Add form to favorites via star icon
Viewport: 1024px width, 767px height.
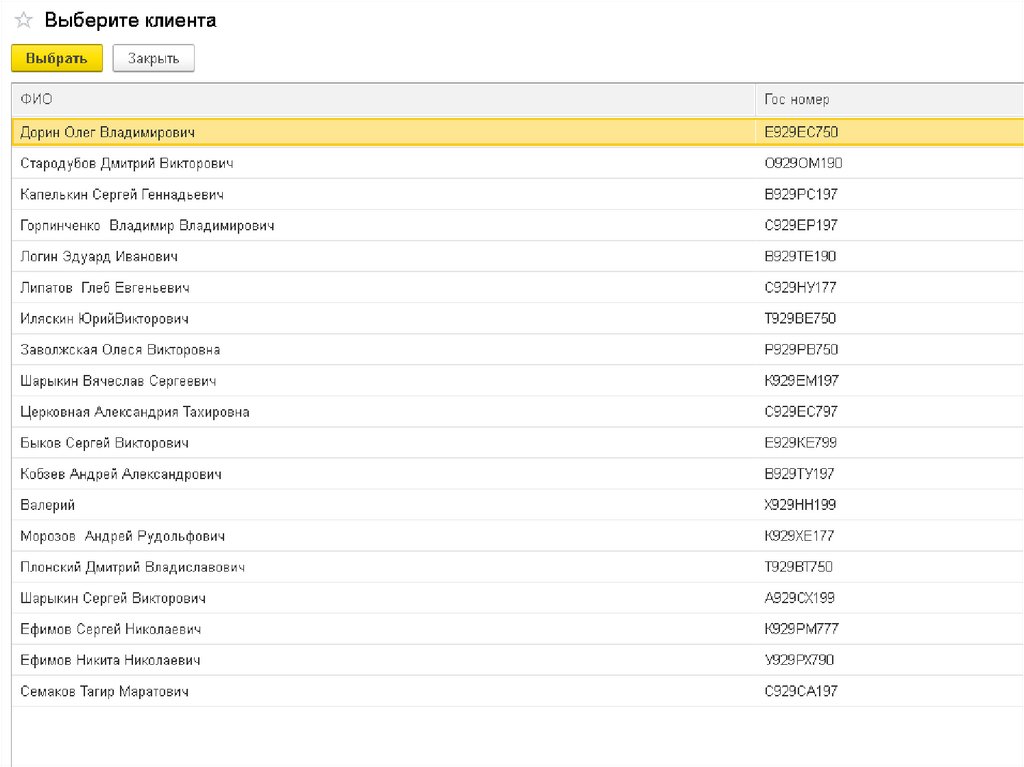[23, 21]
